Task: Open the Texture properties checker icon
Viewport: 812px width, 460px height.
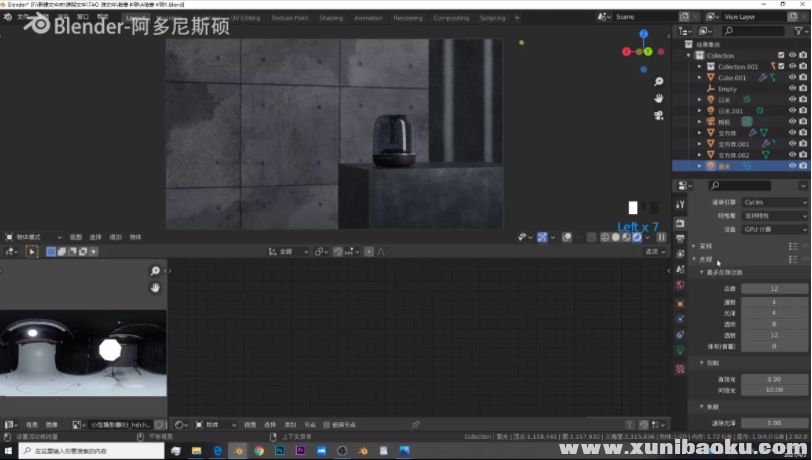Action: click(x=680, y=368)
